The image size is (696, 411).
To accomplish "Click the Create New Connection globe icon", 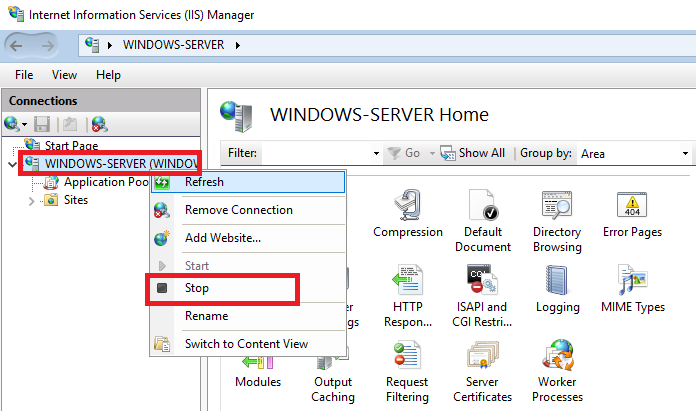I will [11, 124].
